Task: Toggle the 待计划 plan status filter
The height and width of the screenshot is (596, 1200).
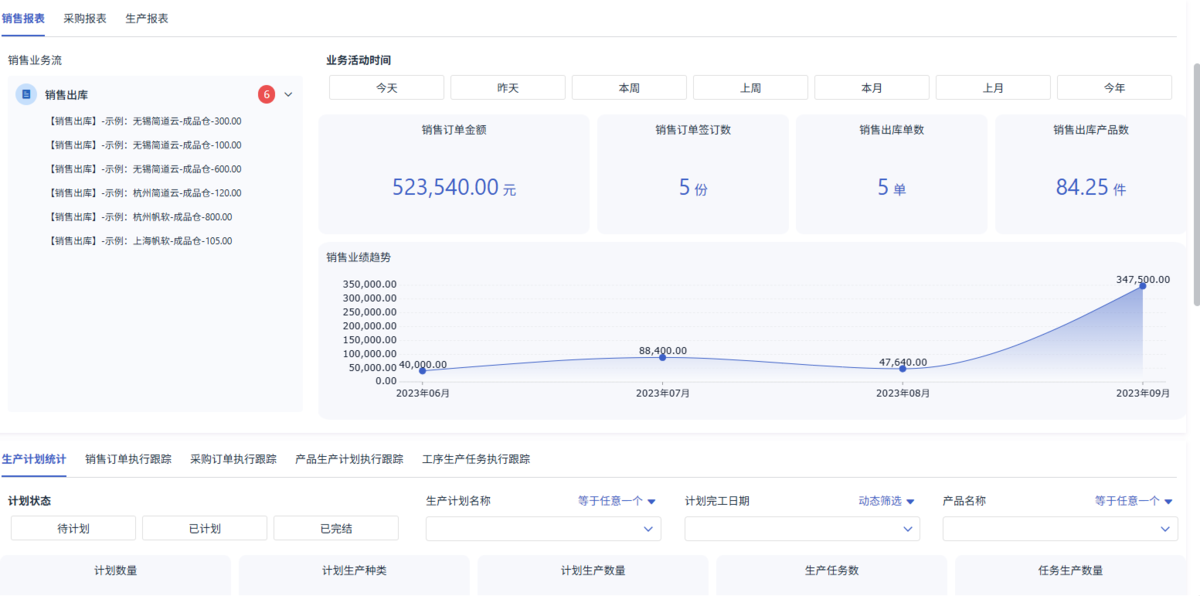Action: point(73,528)
